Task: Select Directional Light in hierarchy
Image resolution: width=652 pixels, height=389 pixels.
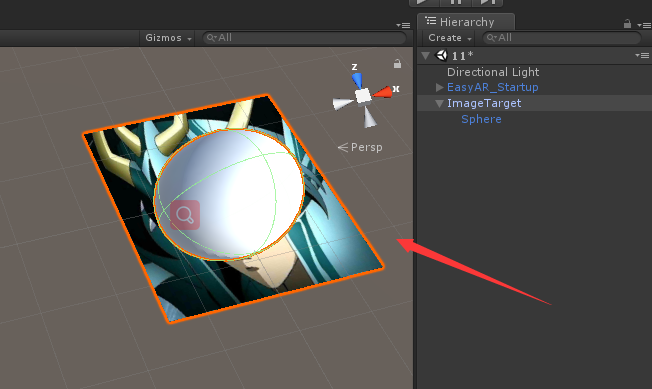Action: [x=493, y=72]
